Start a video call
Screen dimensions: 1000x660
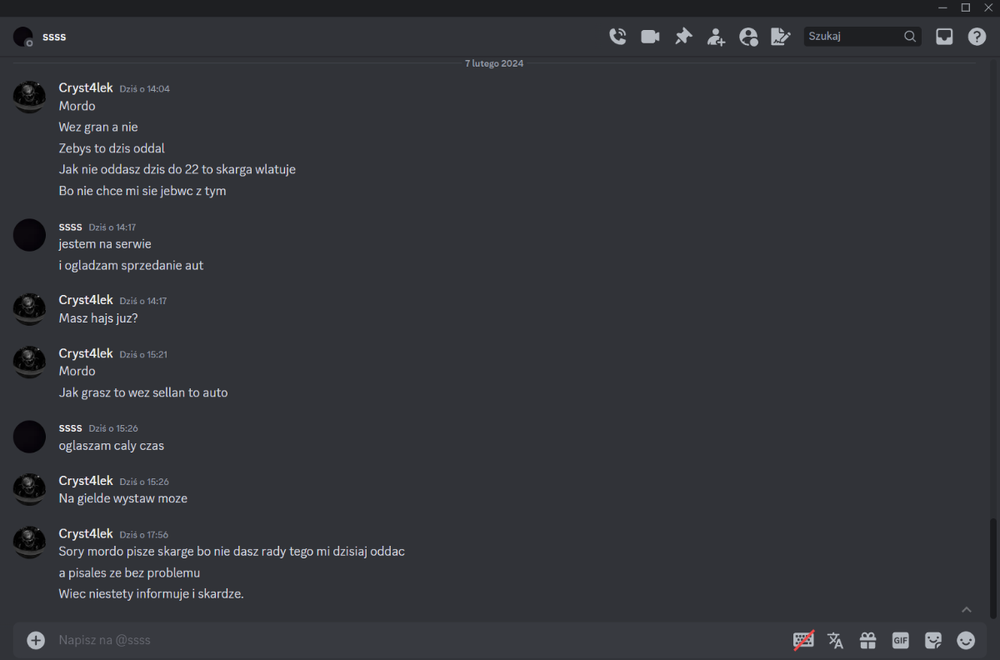coord(650,36)
